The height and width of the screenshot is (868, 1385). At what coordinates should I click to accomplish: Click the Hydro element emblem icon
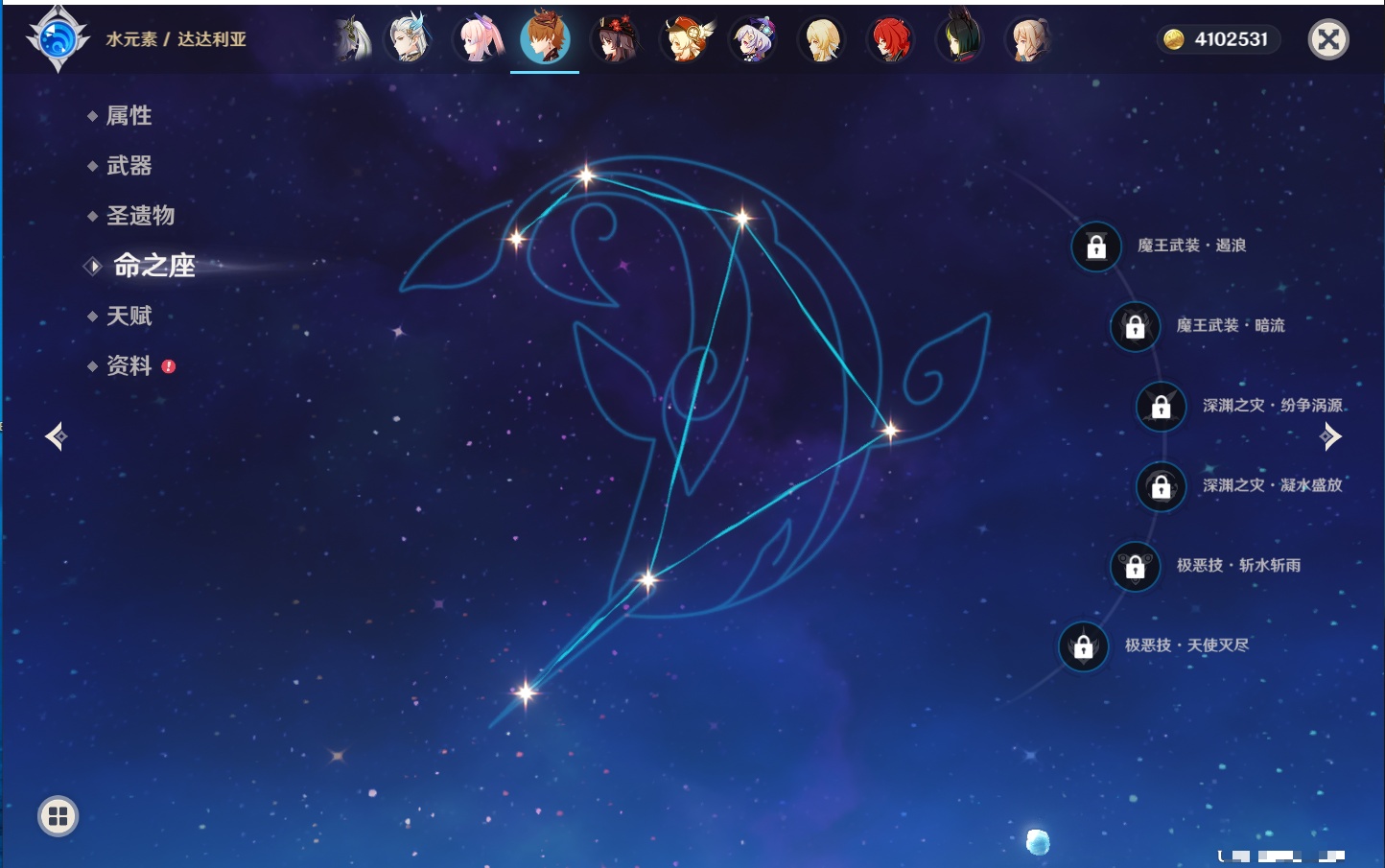tap(58, 39)
